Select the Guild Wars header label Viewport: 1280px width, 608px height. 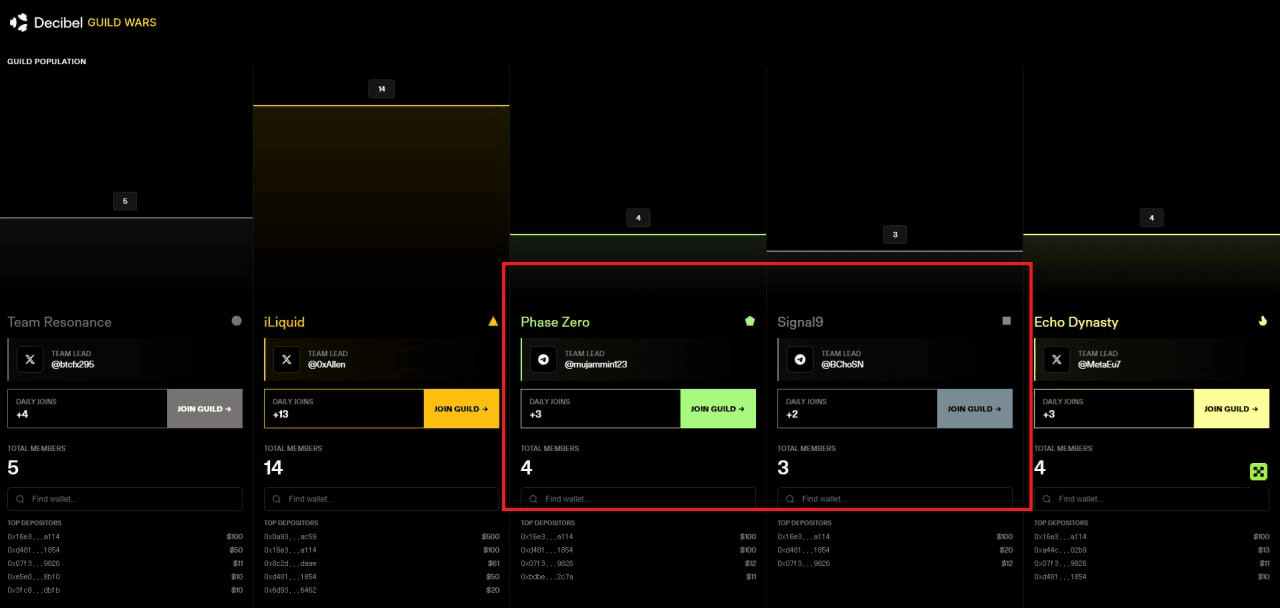click(122, 22)
